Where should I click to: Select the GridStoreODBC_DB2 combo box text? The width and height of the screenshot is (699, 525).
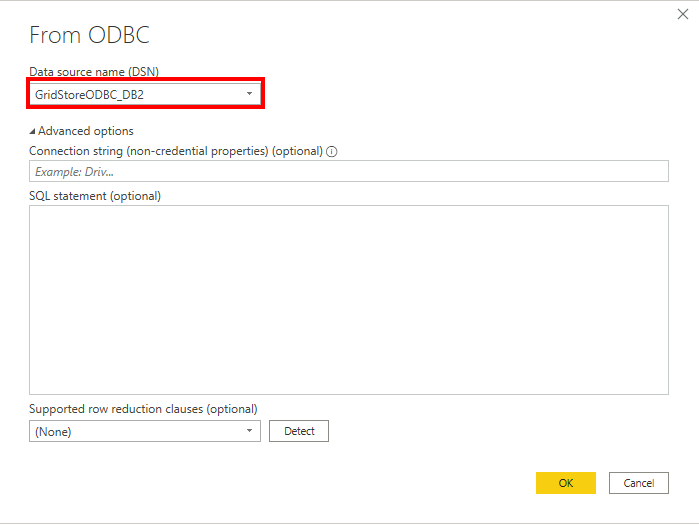click(x=90, y=94)
